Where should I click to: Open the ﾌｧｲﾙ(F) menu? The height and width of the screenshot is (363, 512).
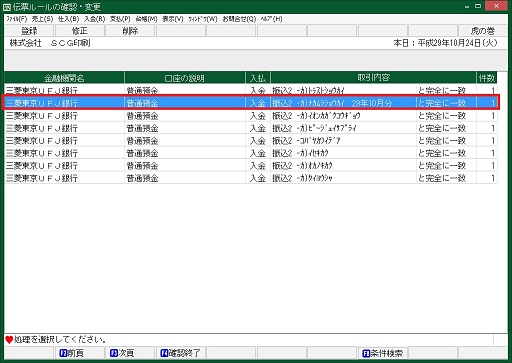[17, 19]
